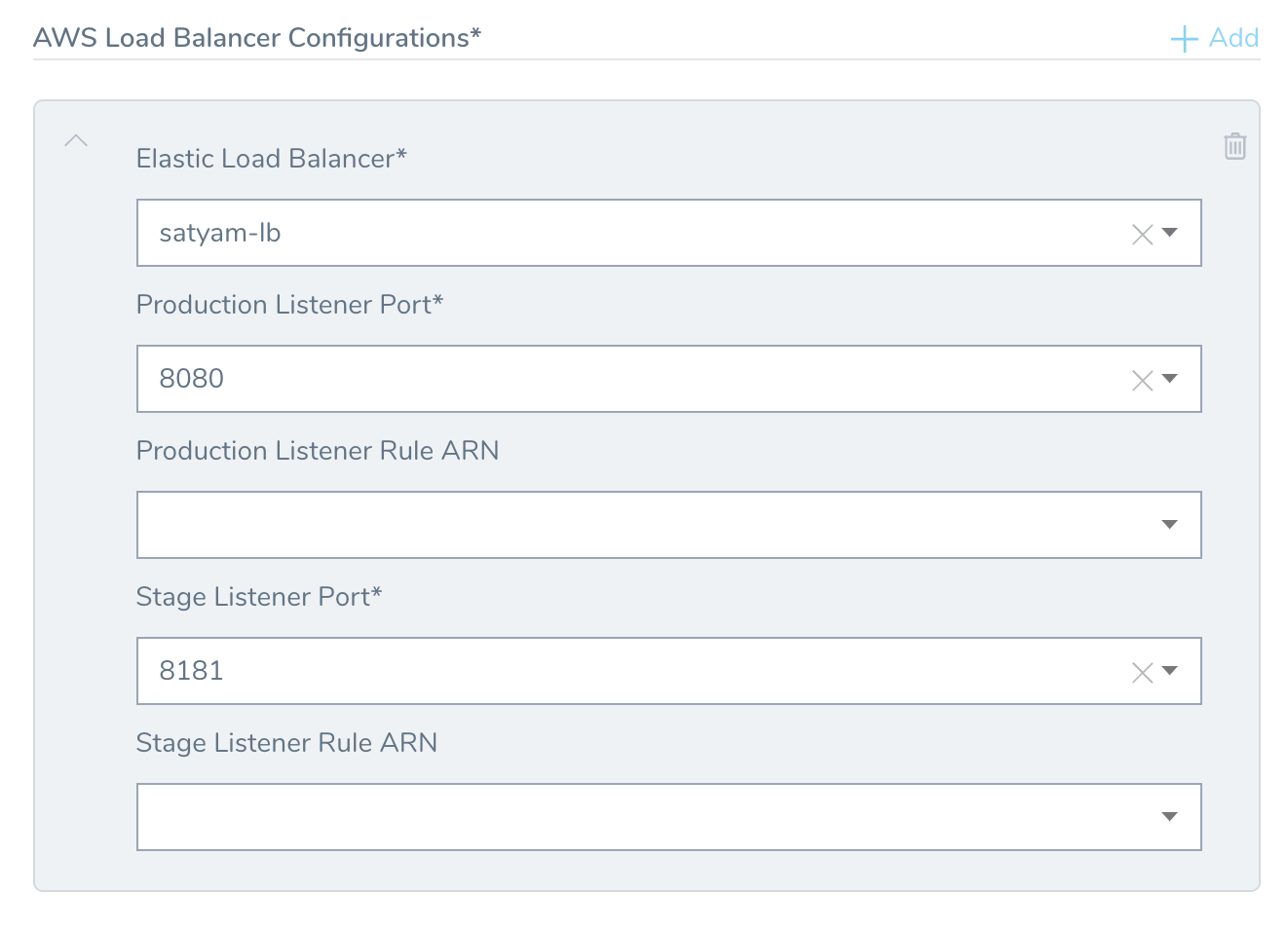Expand the Stage Listener Port arrow
Screen dimensions: 1288x929
pyautogui.click(x=1170, y=671)
